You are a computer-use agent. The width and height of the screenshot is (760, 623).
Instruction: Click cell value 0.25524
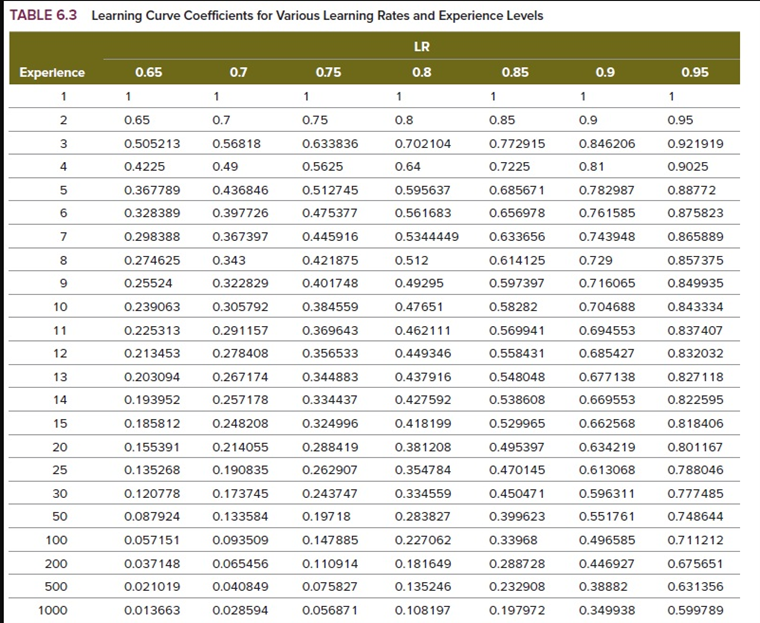148,283
